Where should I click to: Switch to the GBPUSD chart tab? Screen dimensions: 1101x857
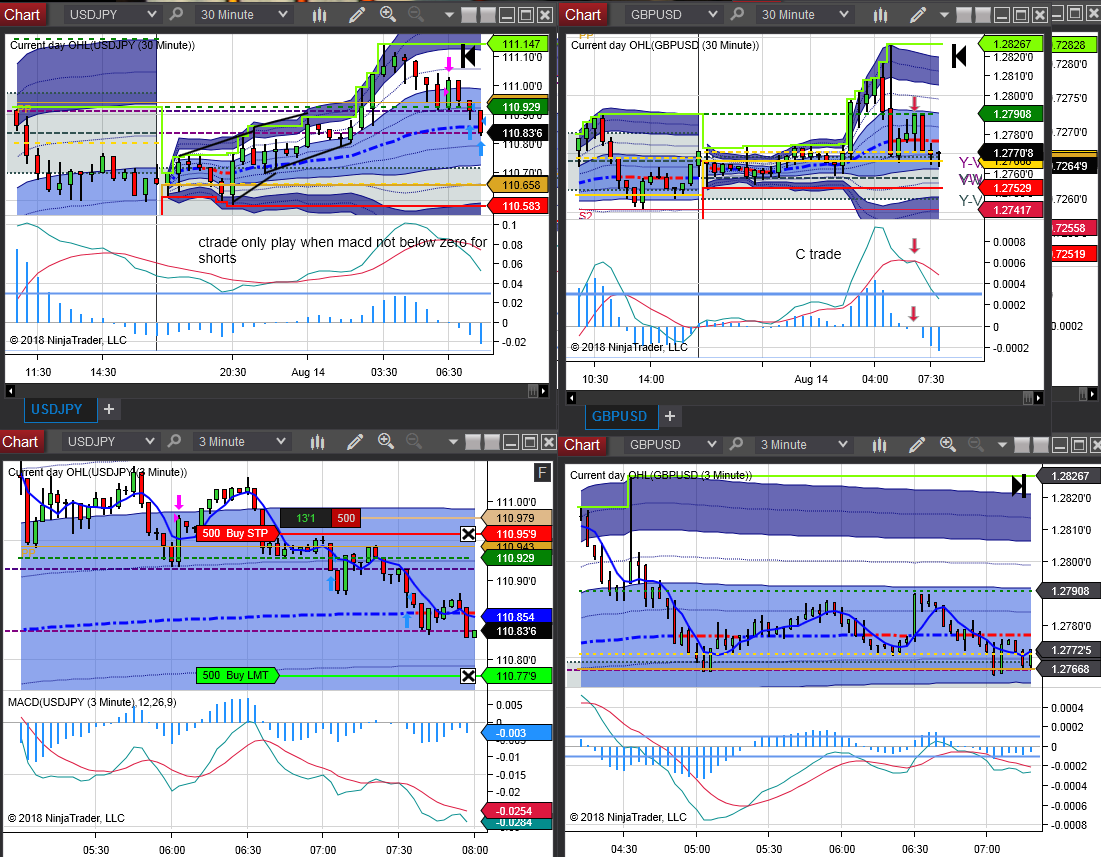pos(619,416)
